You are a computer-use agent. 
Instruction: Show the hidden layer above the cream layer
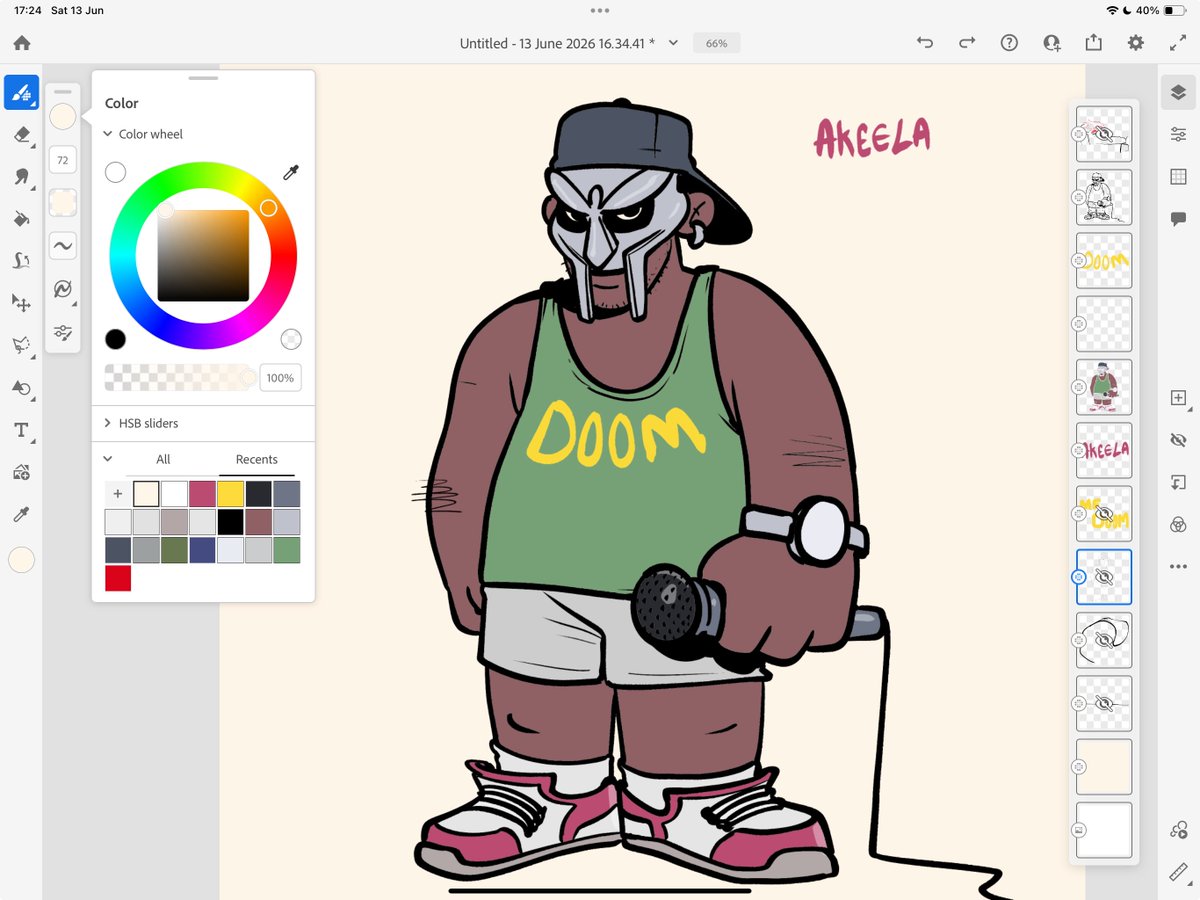coord(1104,703)
